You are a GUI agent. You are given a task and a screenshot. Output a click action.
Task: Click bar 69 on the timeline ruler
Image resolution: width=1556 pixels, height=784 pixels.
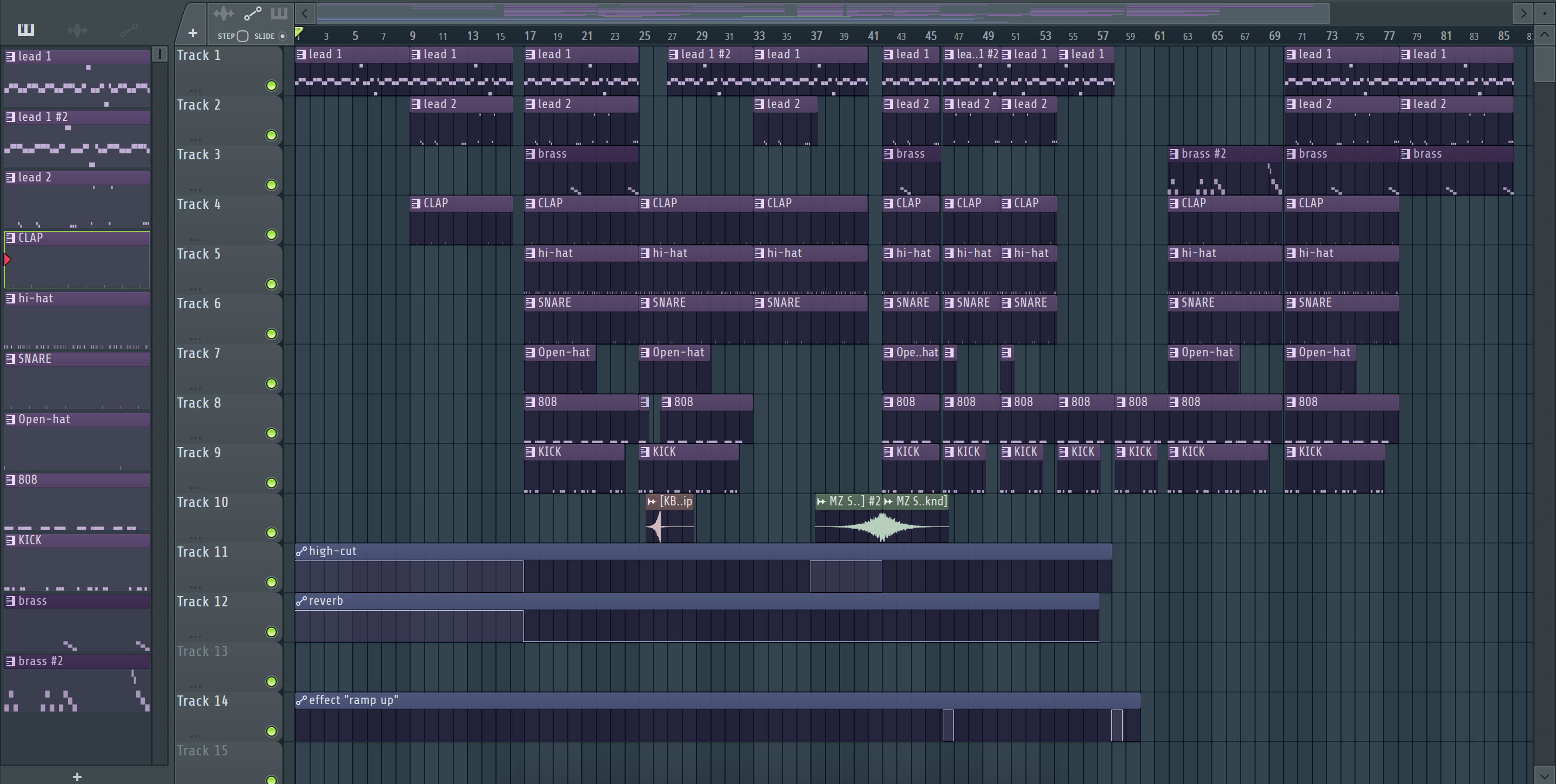click(x=1274, y=36)
